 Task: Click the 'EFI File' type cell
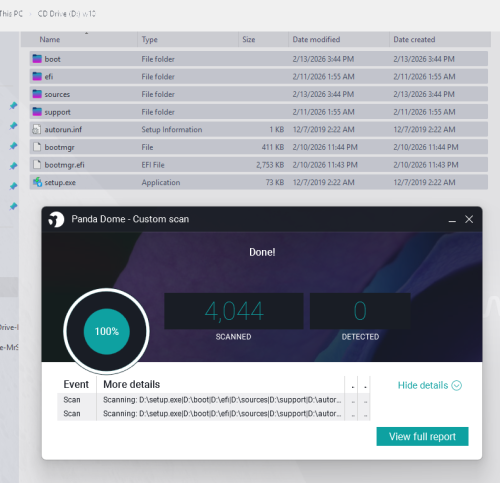(x=153, y=165)
